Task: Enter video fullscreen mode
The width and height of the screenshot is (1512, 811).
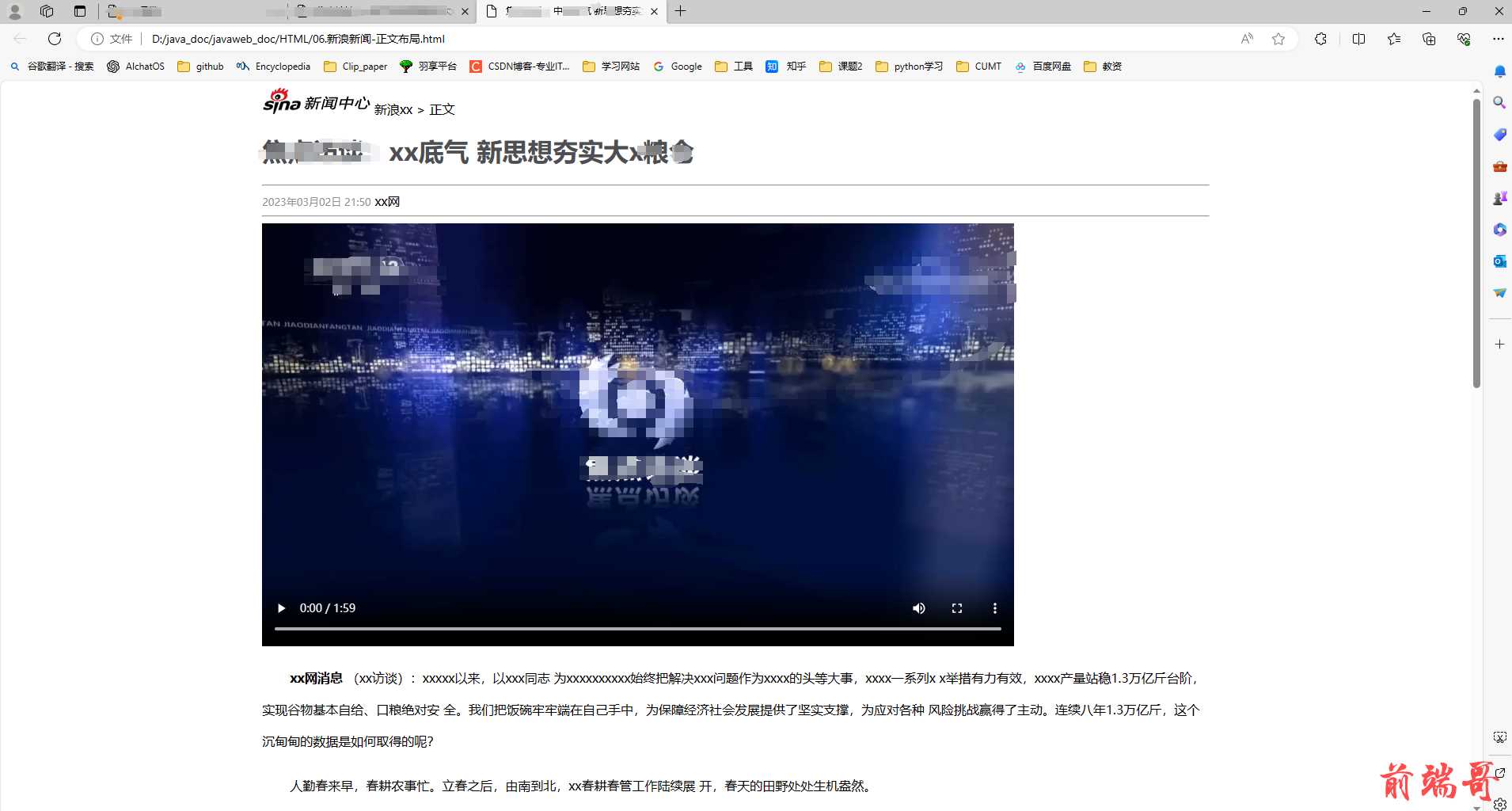Action: [x=957, y=608]
